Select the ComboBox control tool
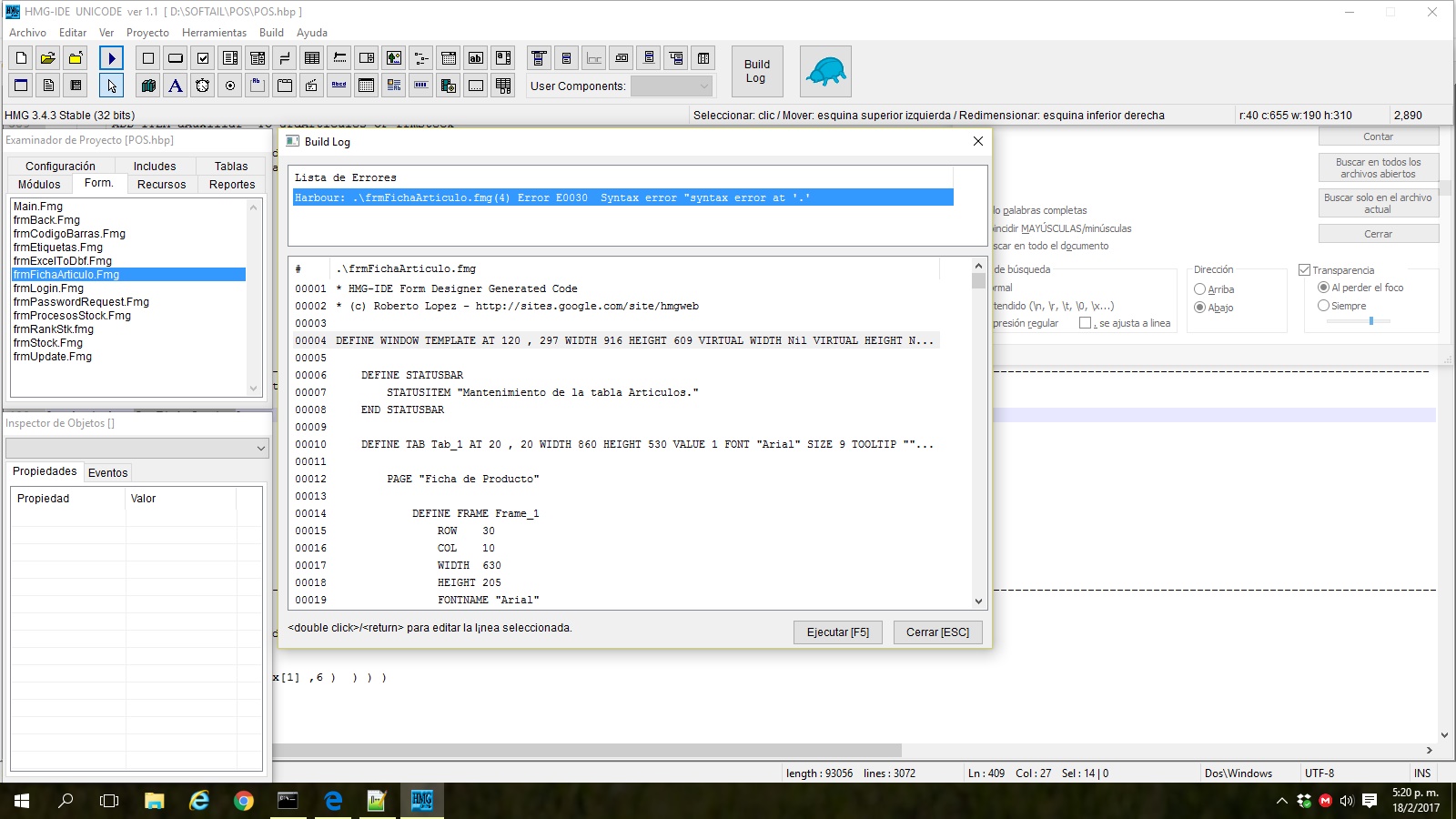The image size is (1456, 819). tap(258, 58)
